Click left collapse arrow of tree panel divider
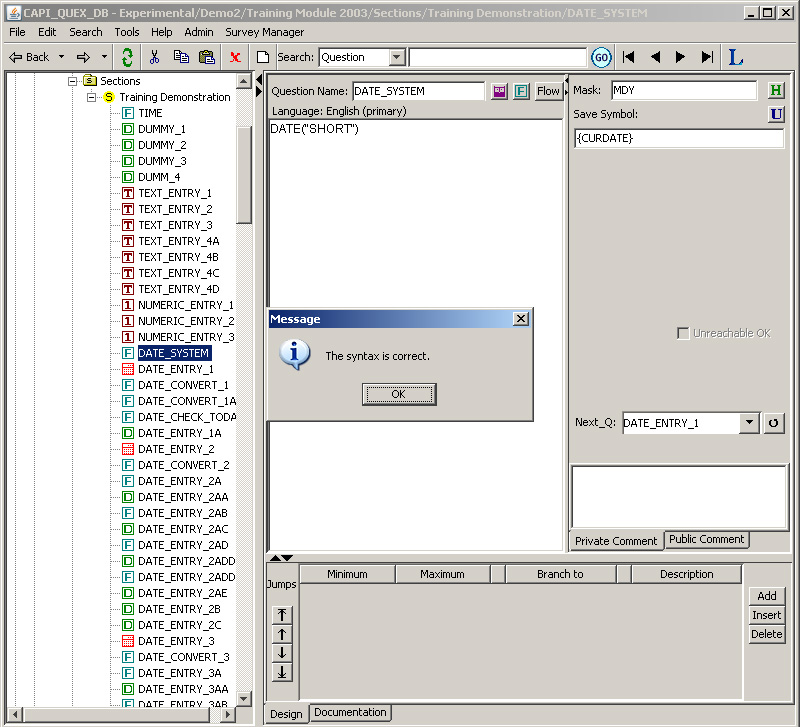Screen dimensions: 800x727 coord(259,79)
